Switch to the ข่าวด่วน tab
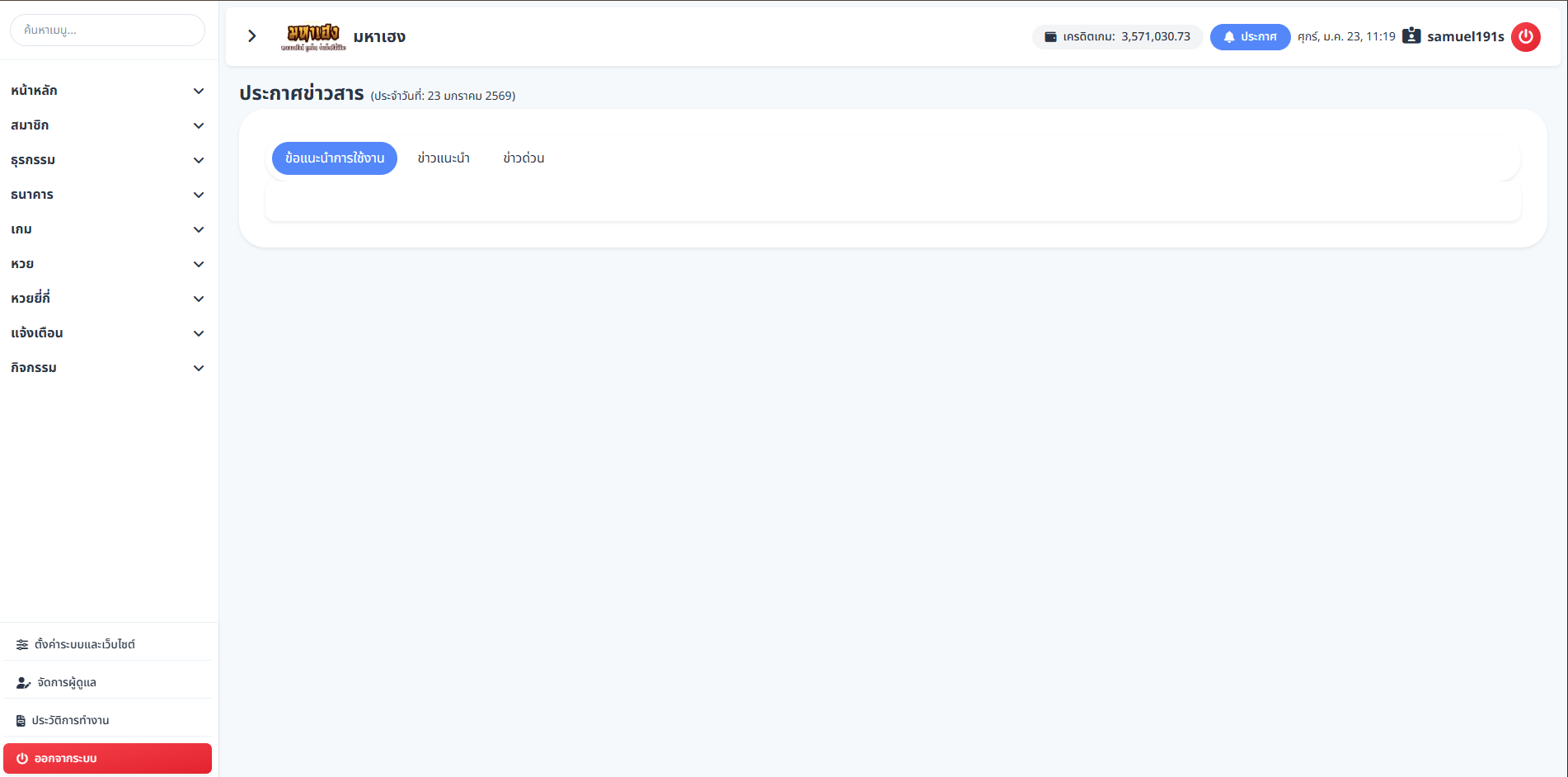 523,158
